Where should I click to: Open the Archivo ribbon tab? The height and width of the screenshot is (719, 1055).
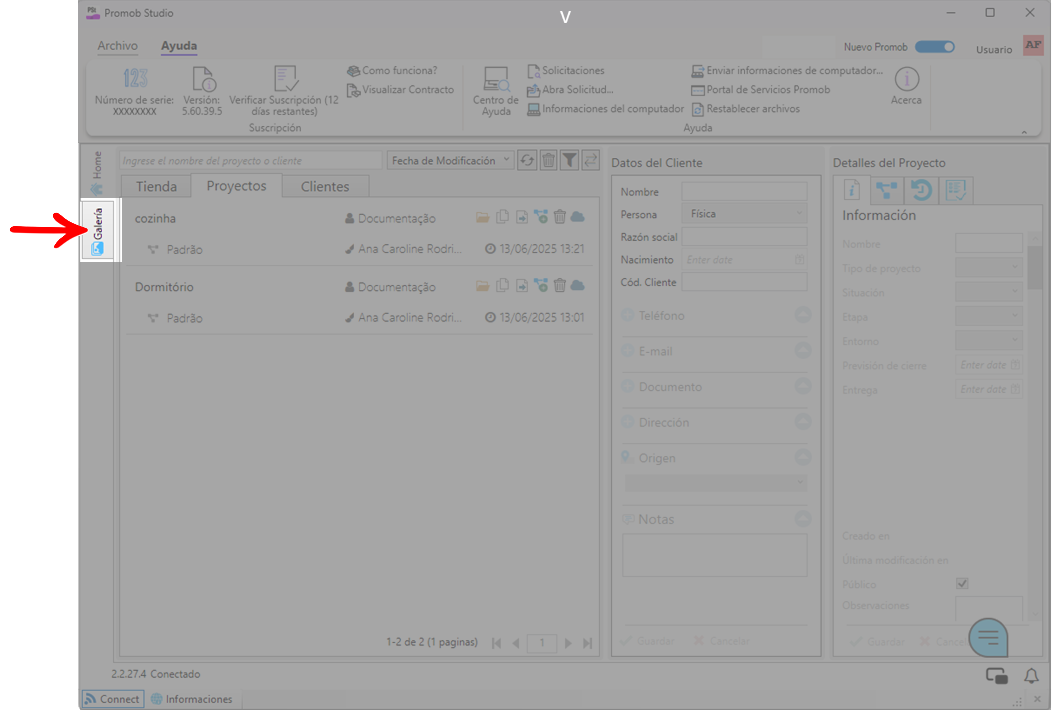pos(117,46)
